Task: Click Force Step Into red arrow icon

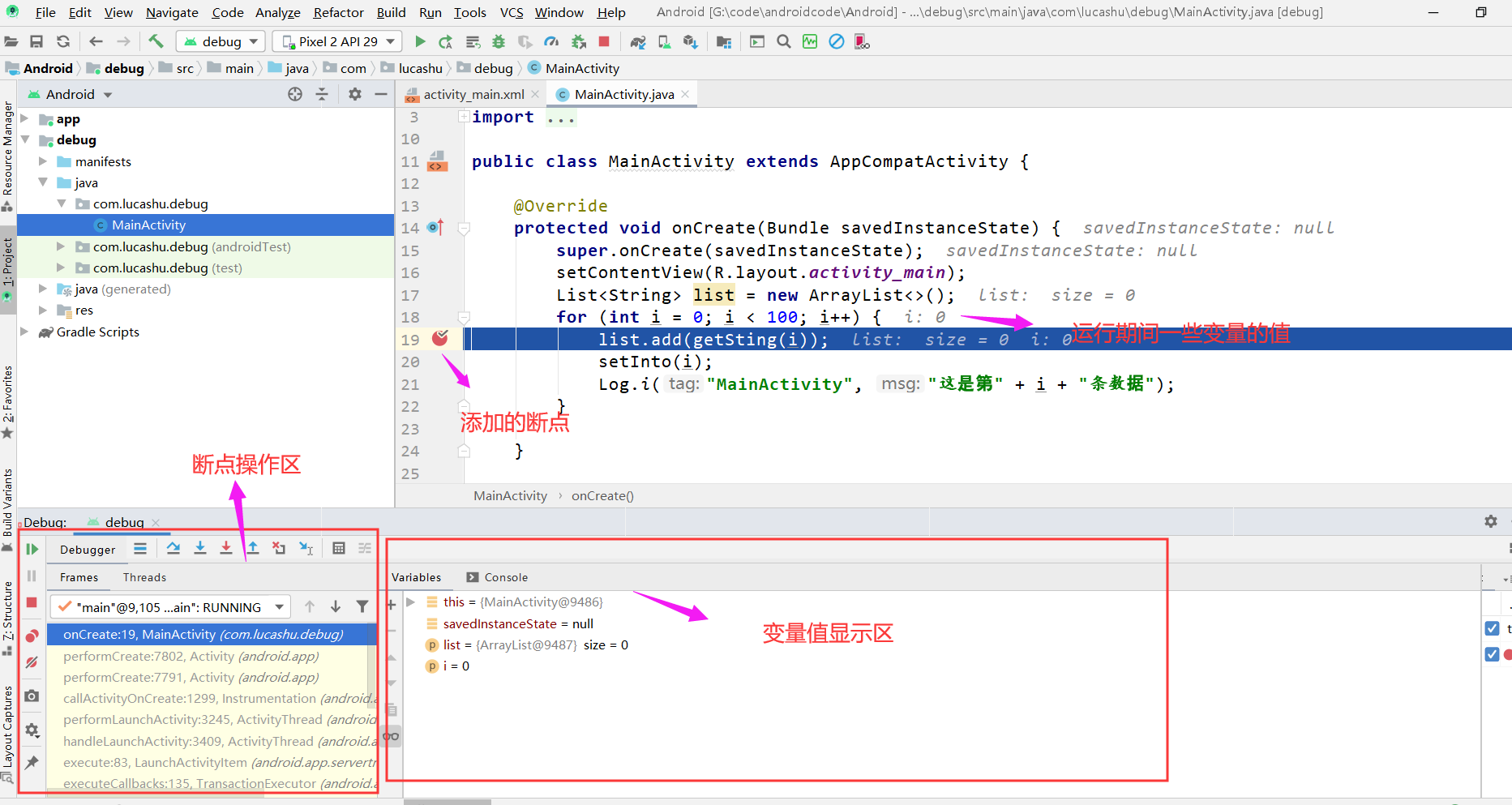Action: click(226, 549)
